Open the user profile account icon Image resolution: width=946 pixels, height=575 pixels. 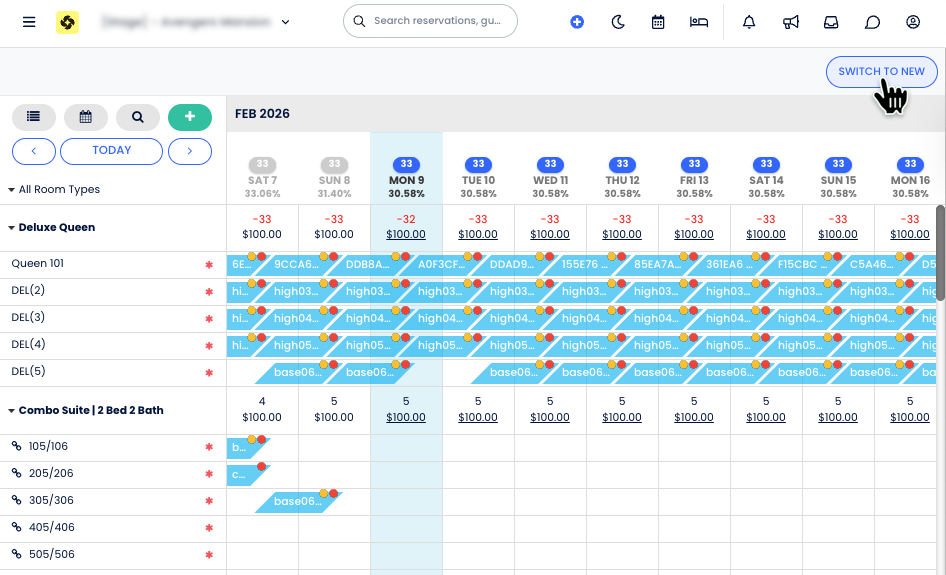[912, 22]
